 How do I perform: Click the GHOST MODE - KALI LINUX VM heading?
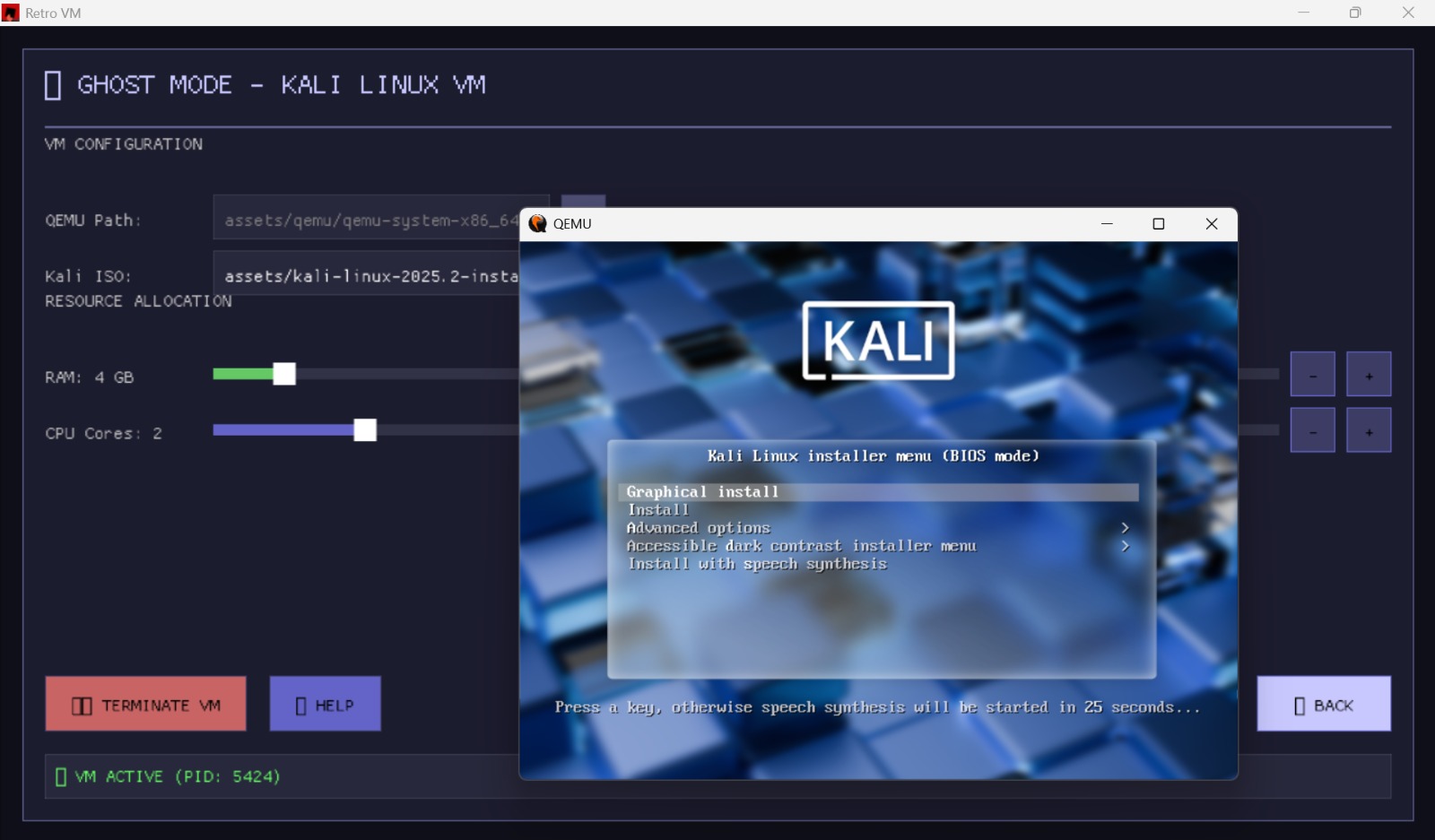pyautogui.click(x=265, y=85)
